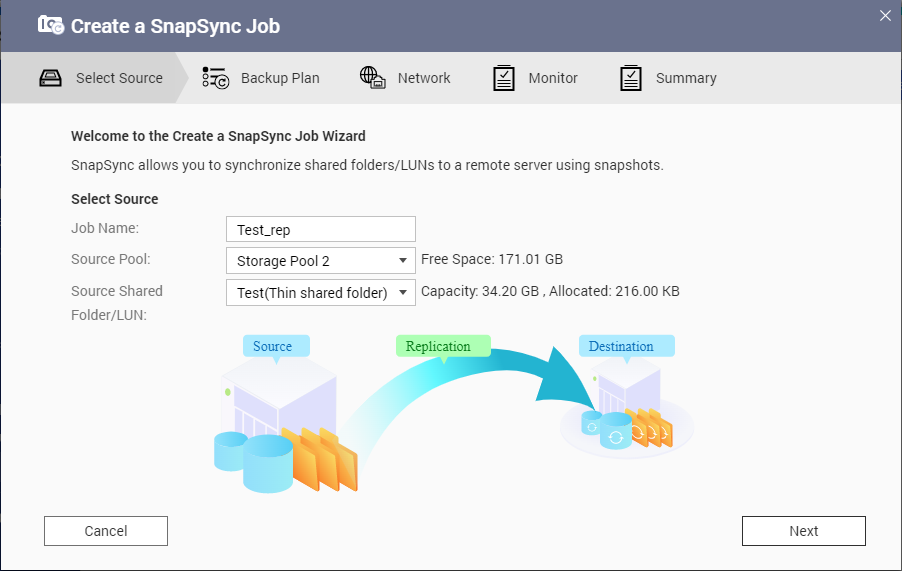Click the Destination NAS illustration
This screenshot has width=902, height=571.
(627, 406)
